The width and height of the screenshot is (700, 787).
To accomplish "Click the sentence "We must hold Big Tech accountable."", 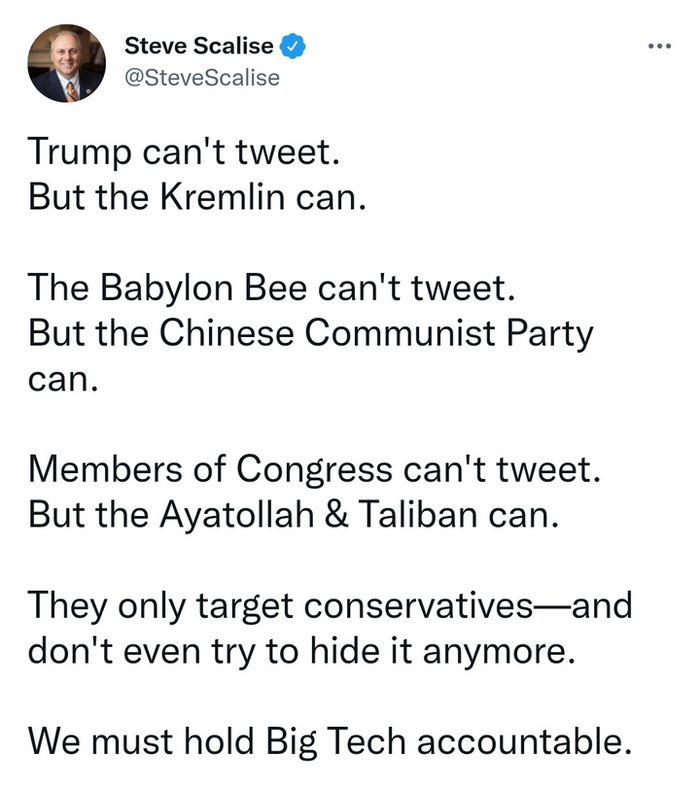I will click(330, 742).
